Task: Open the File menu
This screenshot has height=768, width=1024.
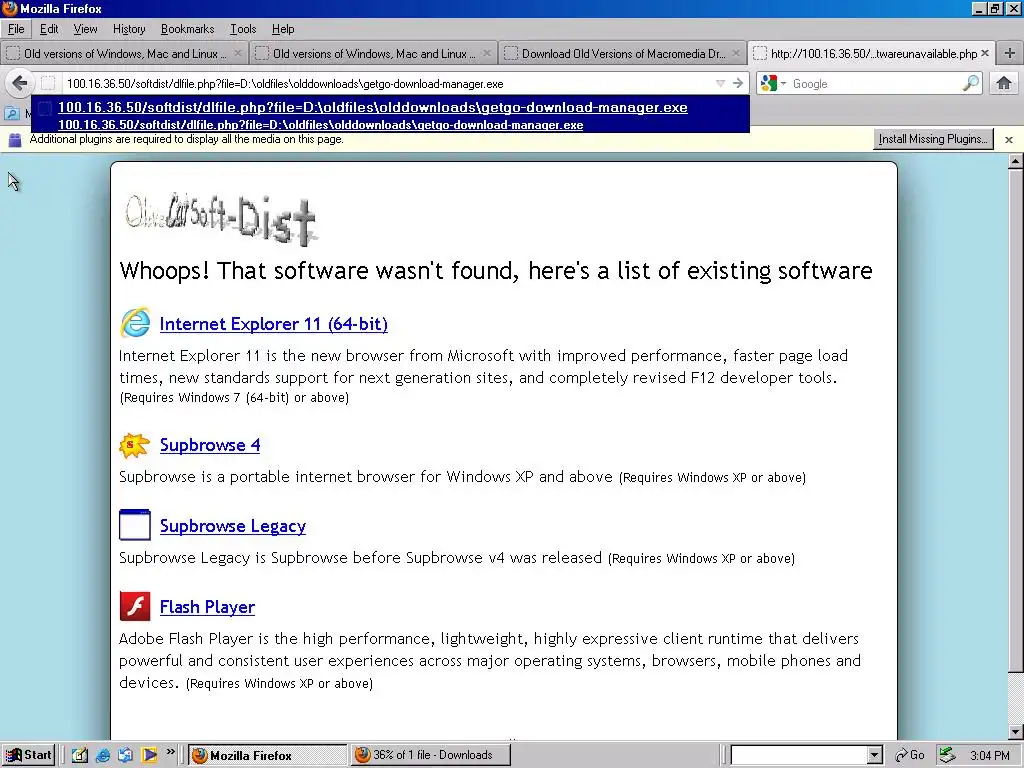Action: (x=16, y=29)
